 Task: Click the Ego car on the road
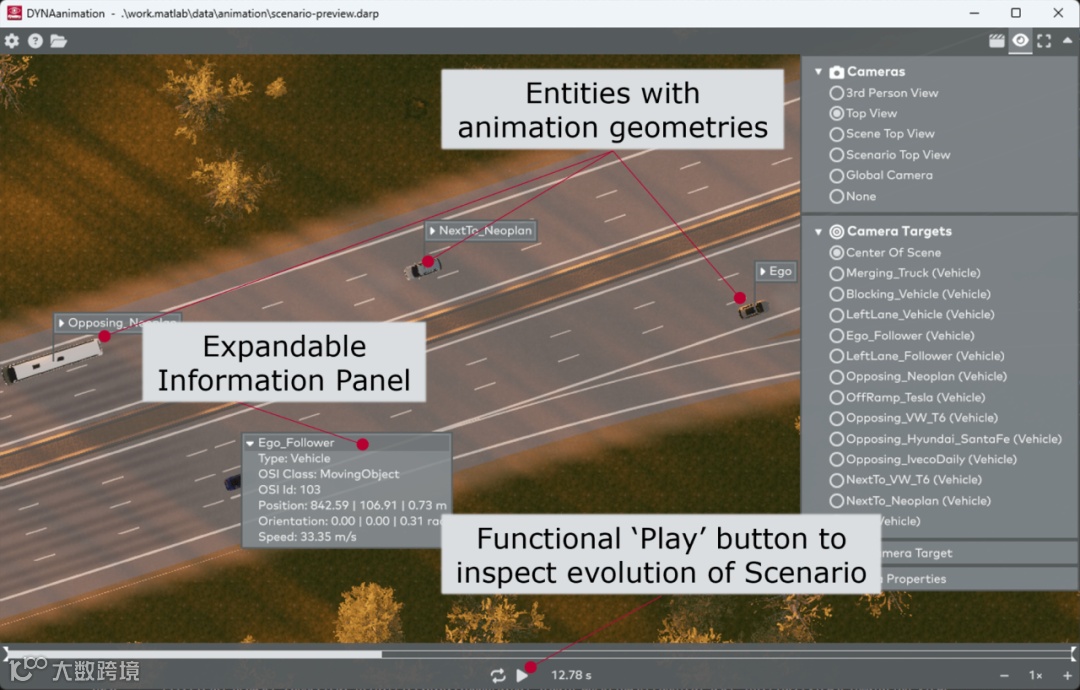coord(753,309)
